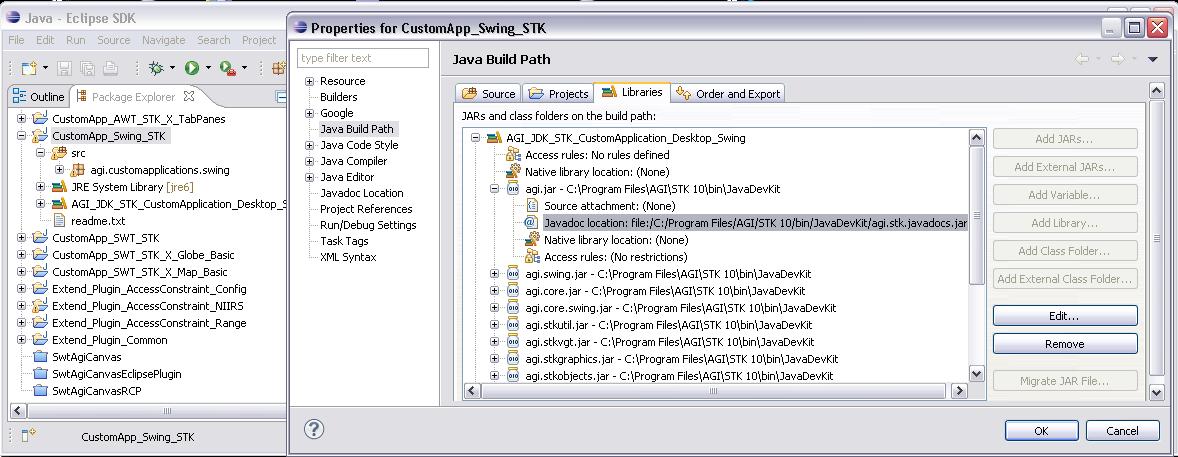Click the External Tools run icon
1178x457 pixels.
(x=227, y=68)
